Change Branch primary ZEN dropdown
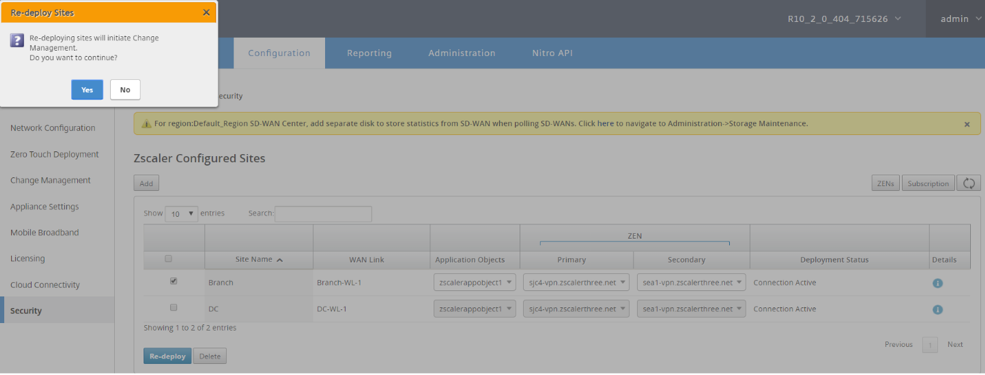Image resolution: width=985 pixels, height=375 pixels. (576, 283)
